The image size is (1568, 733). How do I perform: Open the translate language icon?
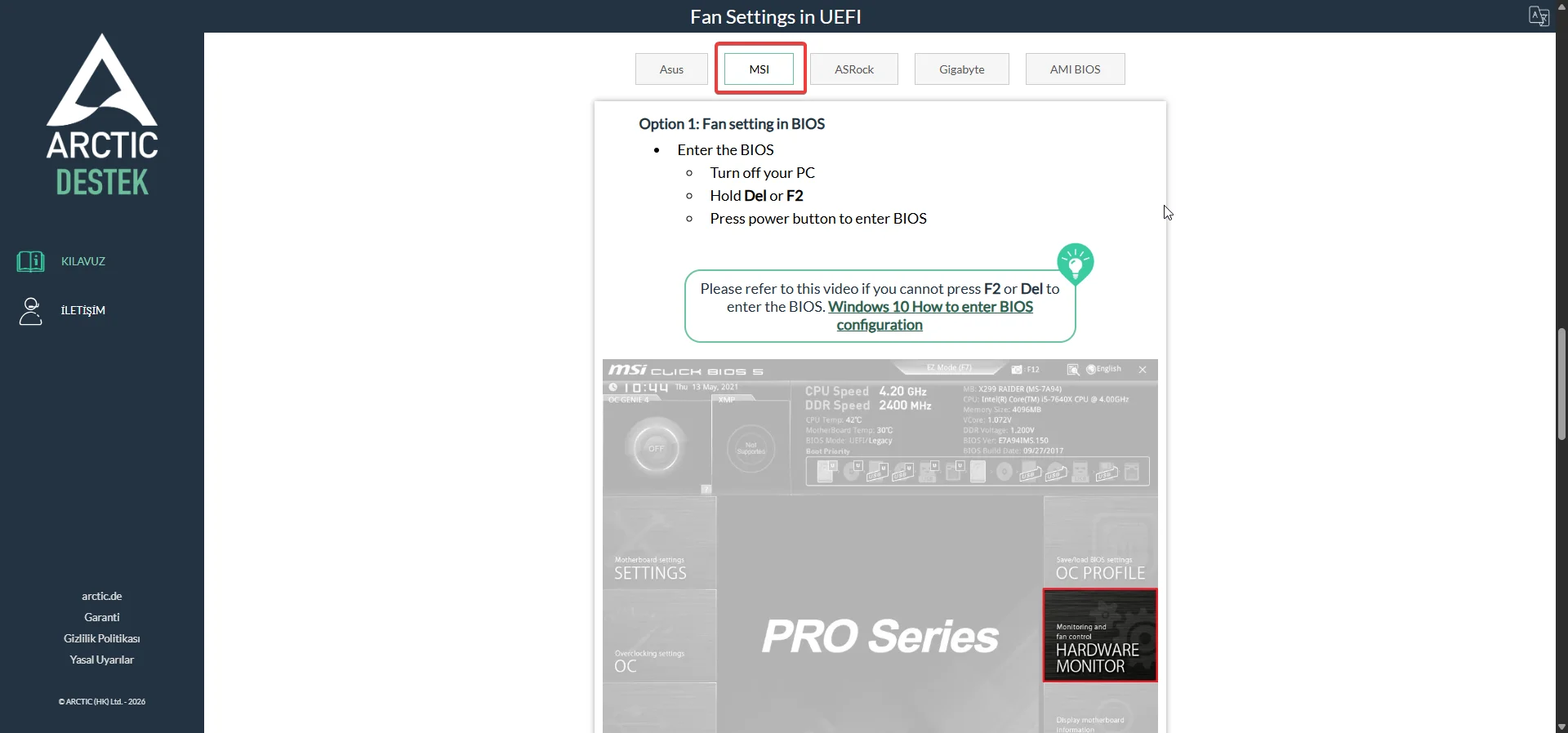click(x=1539, y=16)
